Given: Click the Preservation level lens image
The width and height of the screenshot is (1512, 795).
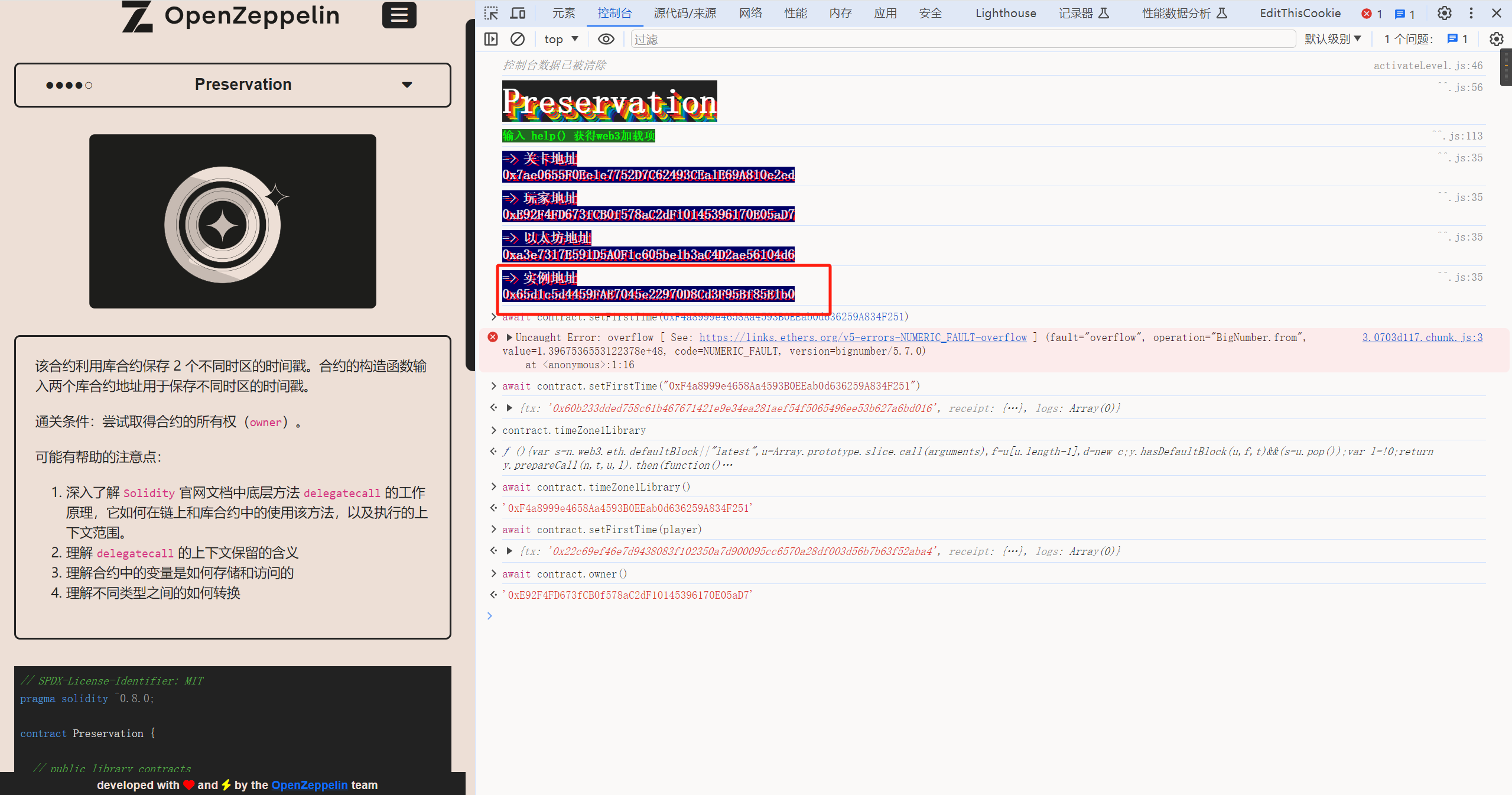Looking at the screenshot, I should tap(233, 221).
